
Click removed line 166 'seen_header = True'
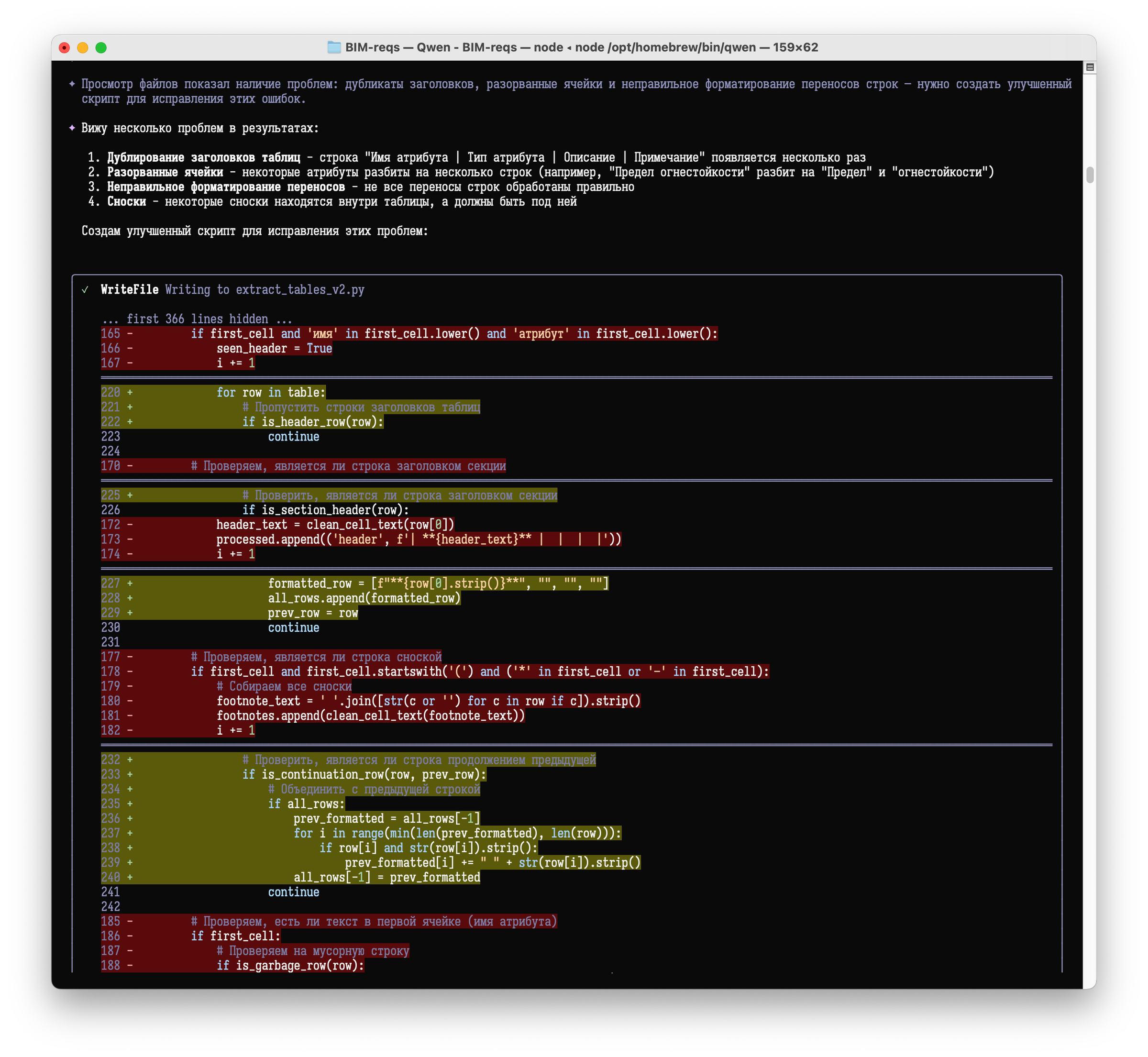(274, 349)
